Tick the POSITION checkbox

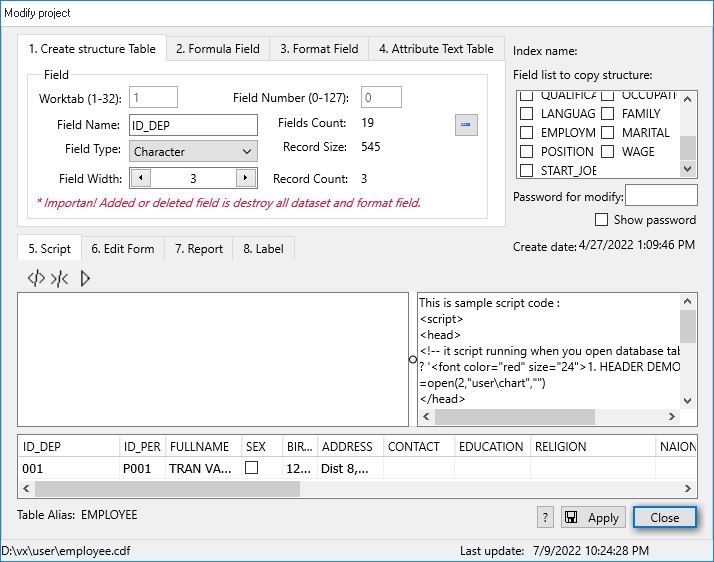coord(526,151)
